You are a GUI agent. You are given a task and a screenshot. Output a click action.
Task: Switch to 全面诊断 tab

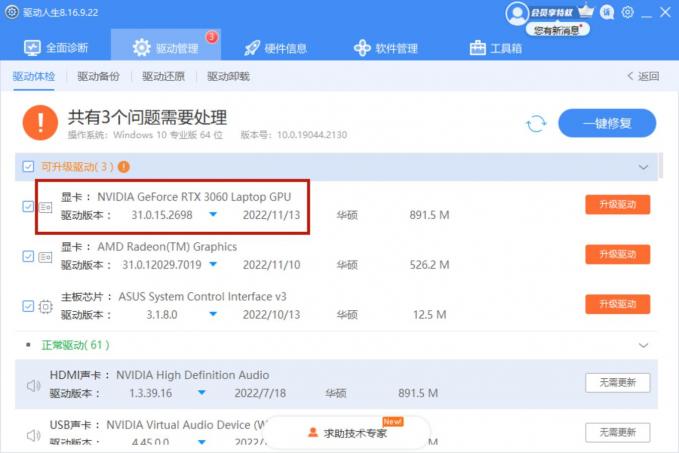coord(55,47)
